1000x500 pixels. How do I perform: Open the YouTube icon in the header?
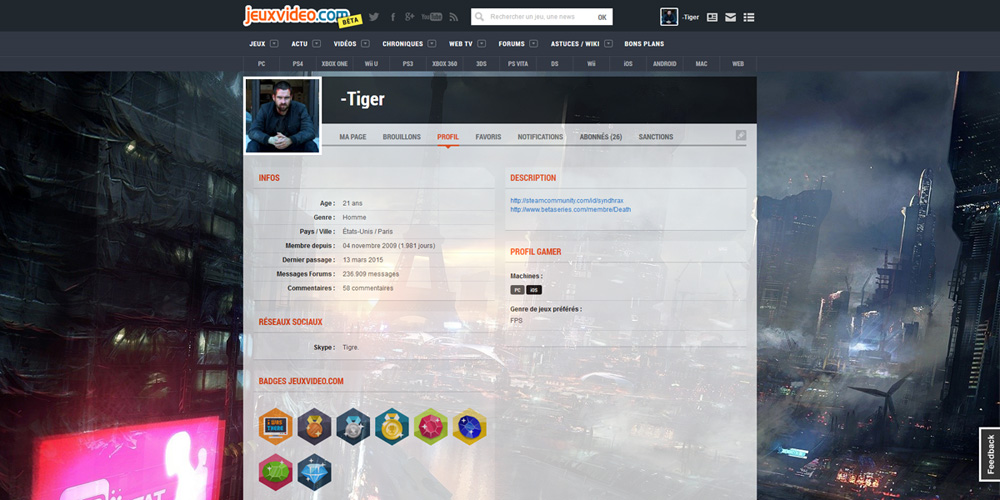pos(432,17)
